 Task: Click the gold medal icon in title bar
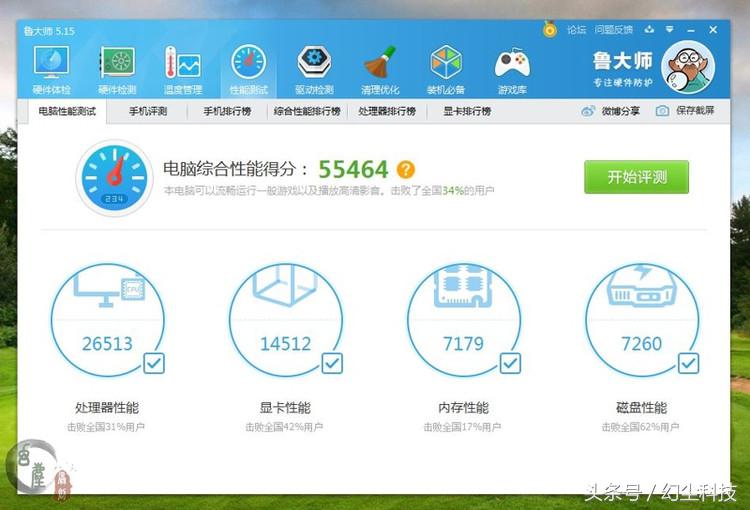[550, 30]
